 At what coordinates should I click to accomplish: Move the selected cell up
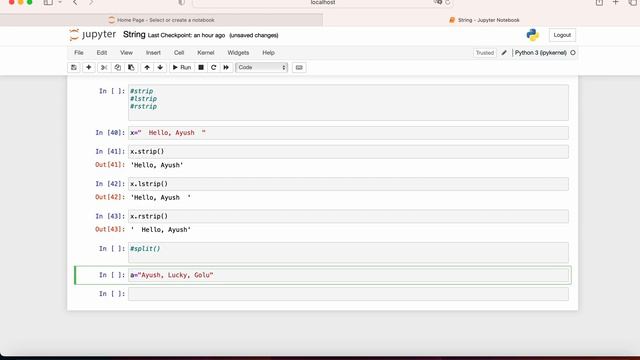point(147,67)
